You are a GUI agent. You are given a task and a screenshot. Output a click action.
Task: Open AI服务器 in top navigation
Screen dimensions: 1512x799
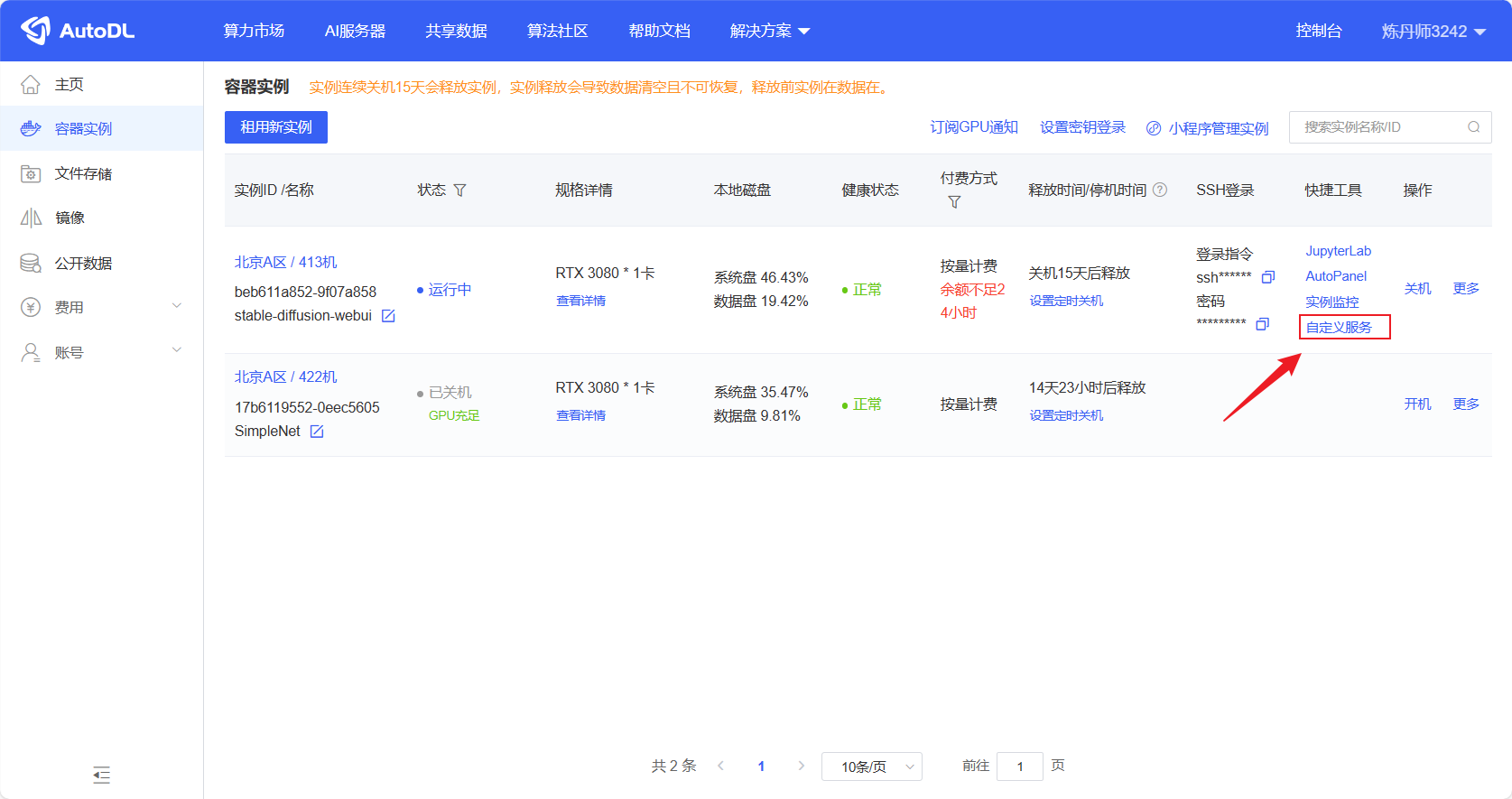[x=355, y=32]
